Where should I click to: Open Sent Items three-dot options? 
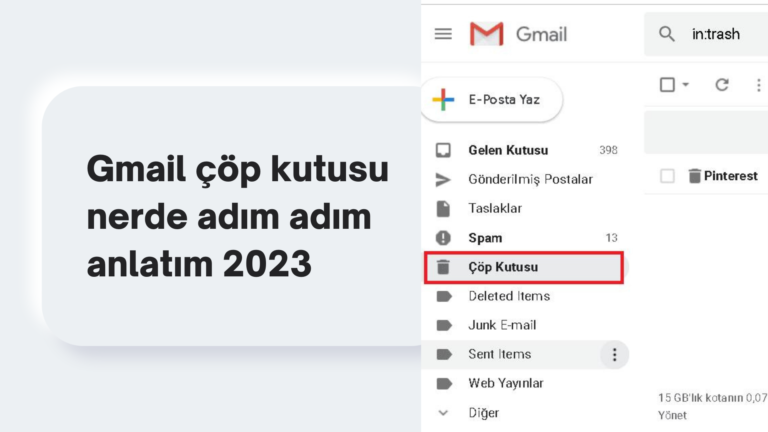[614, 354]
